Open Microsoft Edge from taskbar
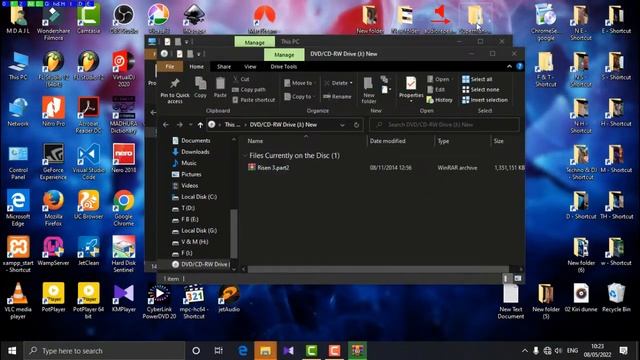 click(242, 351)
